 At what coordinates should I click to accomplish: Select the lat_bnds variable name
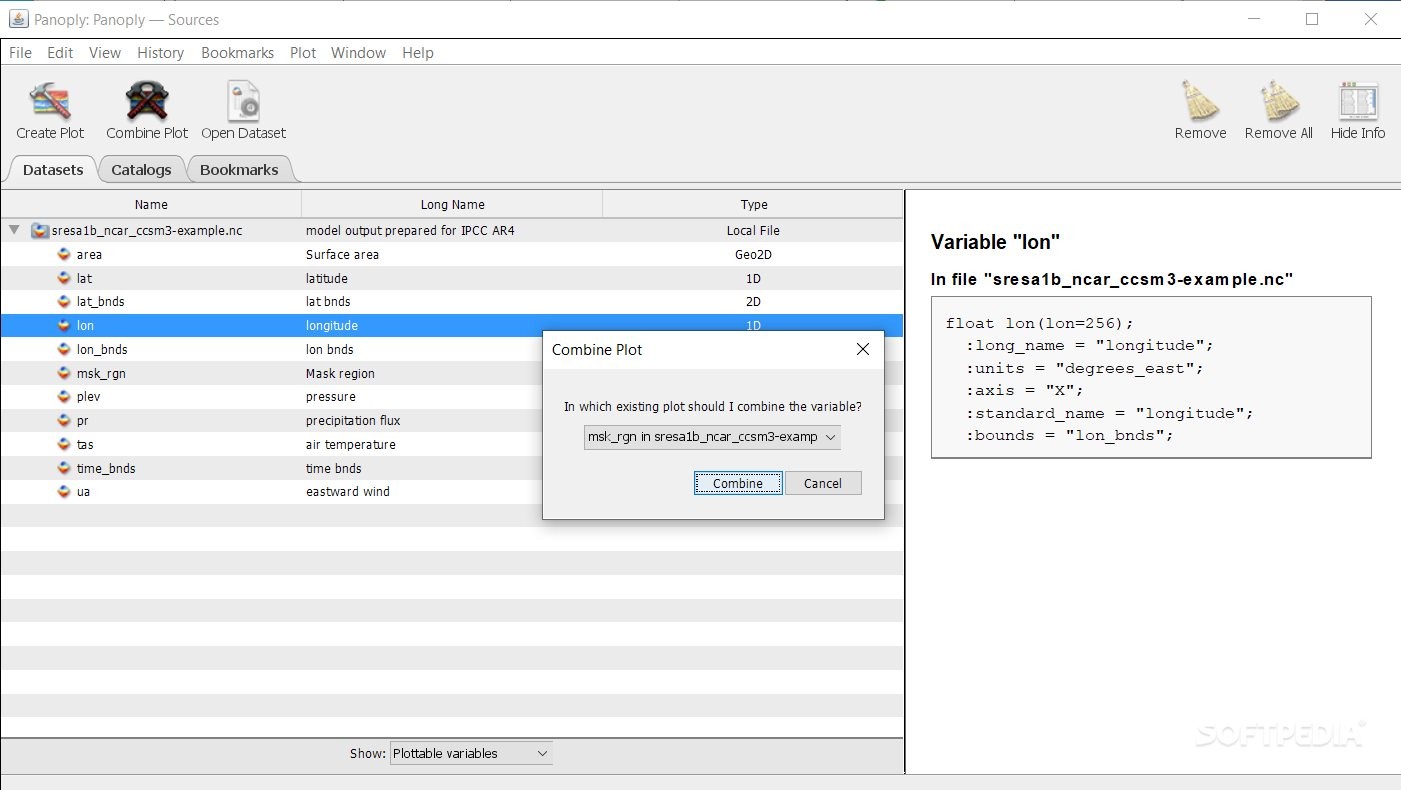click(100, 301)
